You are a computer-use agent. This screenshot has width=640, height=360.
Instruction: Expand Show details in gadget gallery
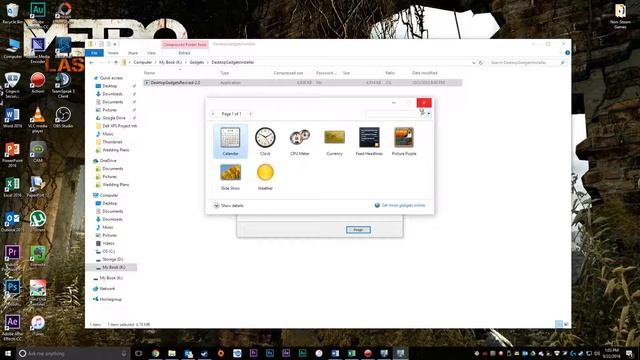tap(228, 205)
